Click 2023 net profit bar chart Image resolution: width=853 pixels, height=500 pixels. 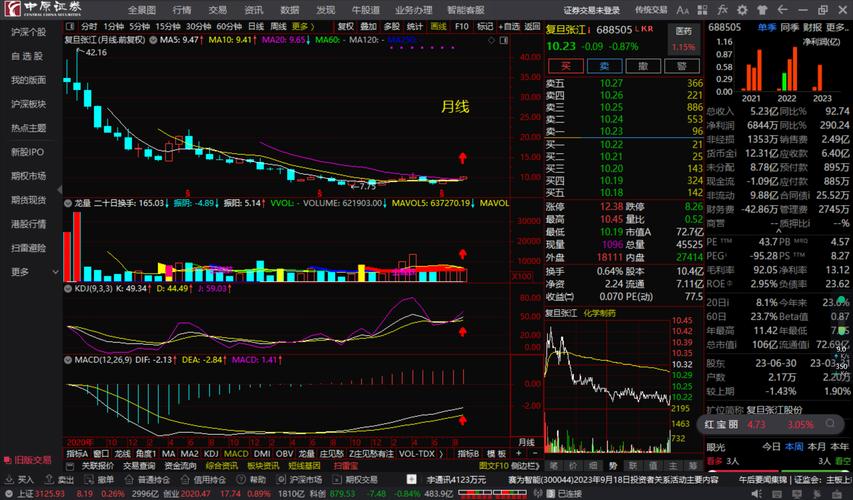[x=818, y=77]
